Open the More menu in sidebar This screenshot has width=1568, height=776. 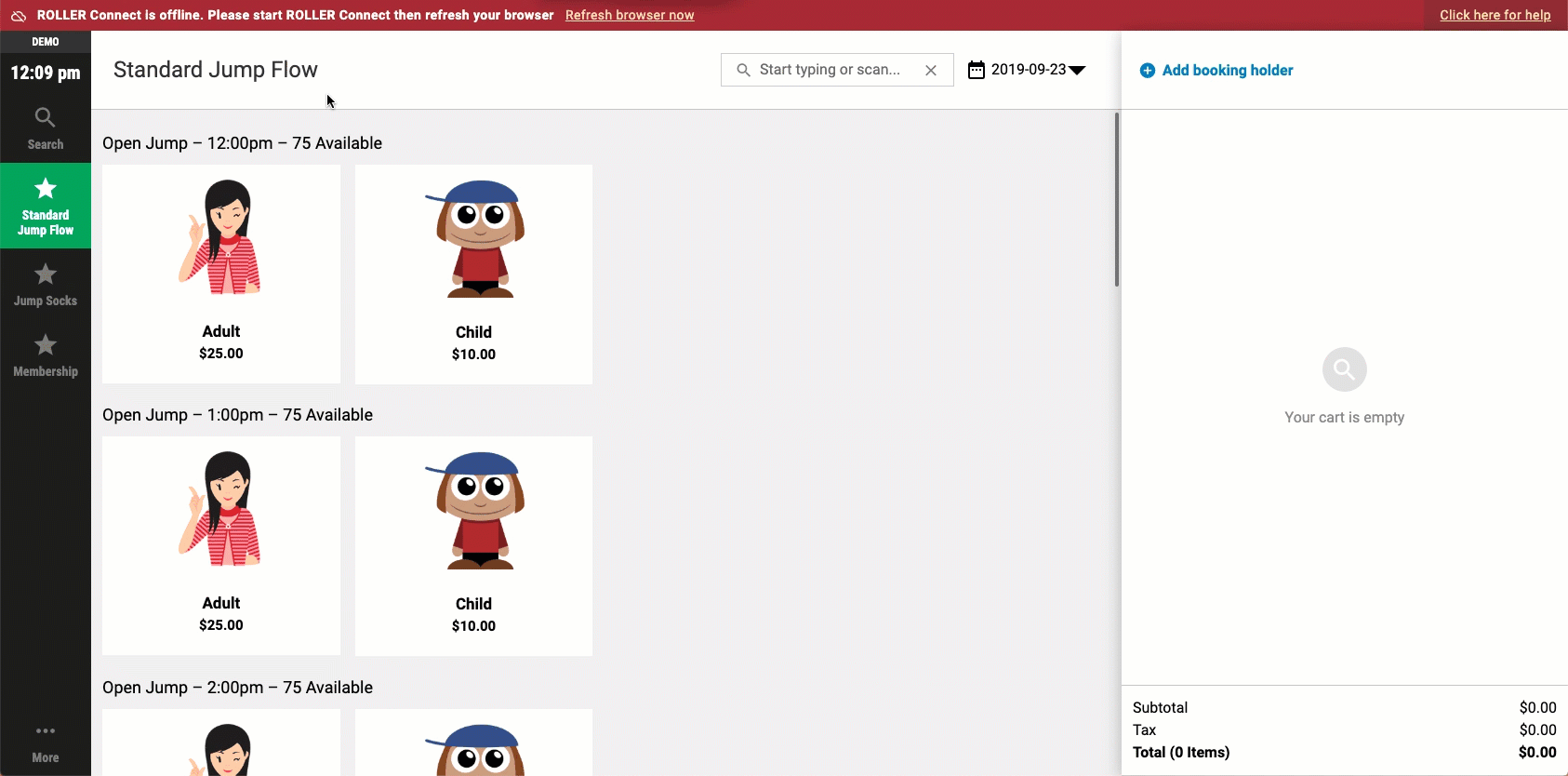pyautogui.click(x=45, y=743)
